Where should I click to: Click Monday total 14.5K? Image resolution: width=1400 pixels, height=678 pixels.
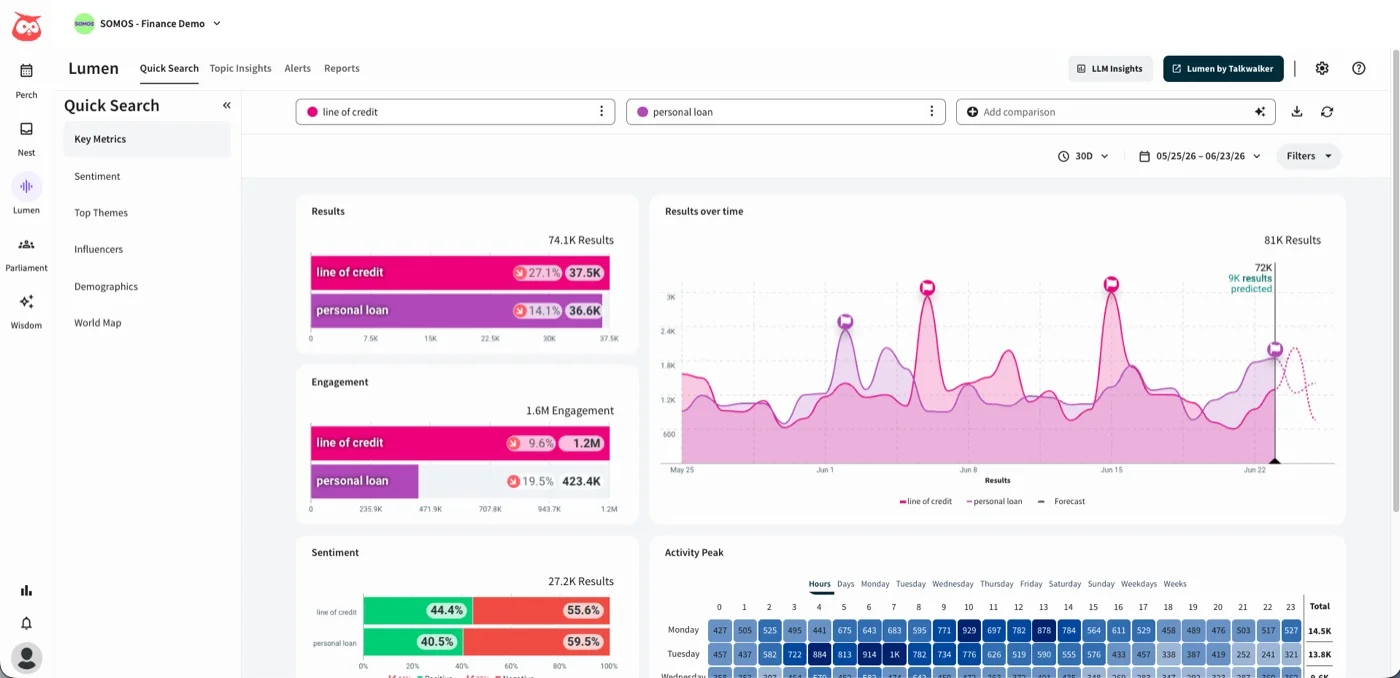[1319, 630]
